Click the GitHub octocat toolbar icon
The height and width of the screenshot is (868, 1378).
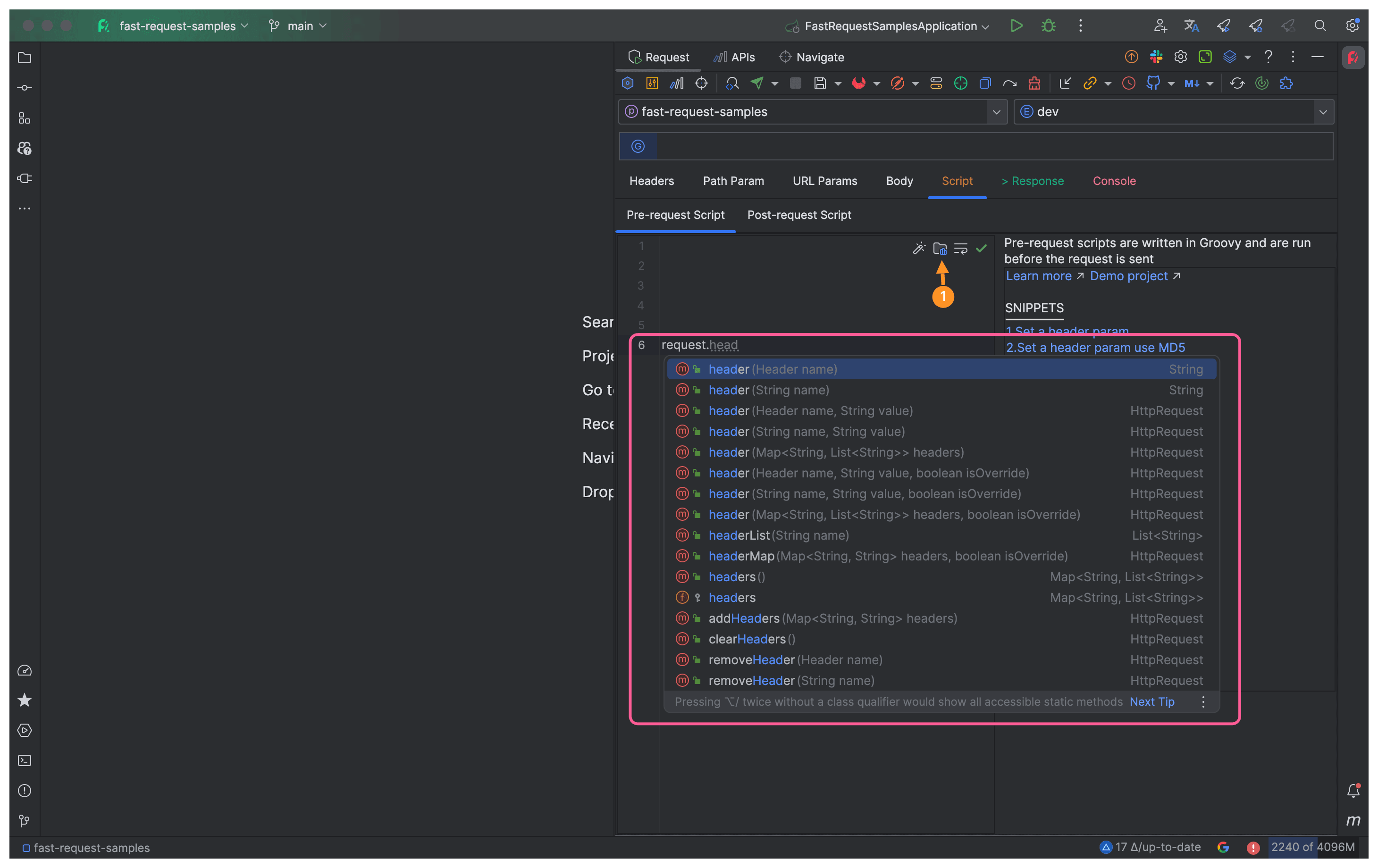pyautogui.click(x=1153, y=83)
